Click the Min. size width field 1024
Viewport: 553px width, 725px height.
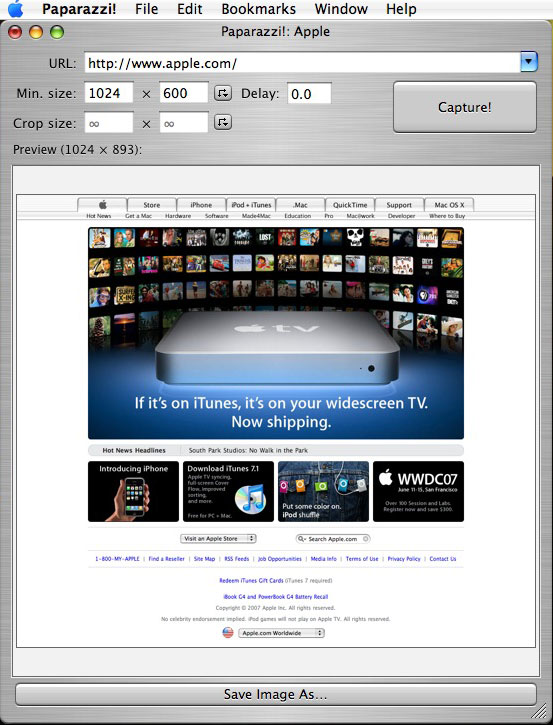(x=109, y=93)
